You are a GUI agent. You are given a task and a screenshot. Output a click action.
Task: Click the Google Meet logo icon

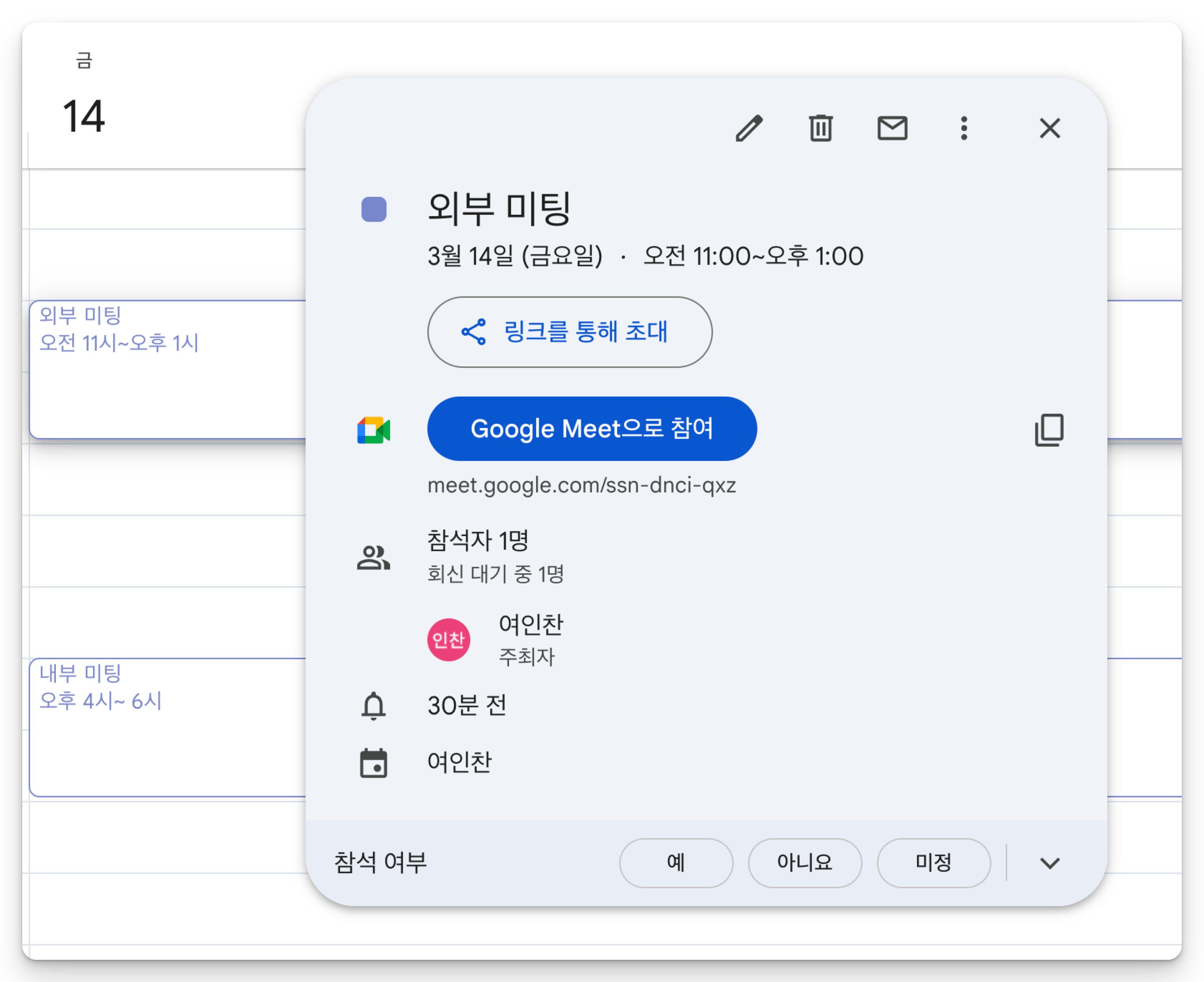(x=373, y=430)
